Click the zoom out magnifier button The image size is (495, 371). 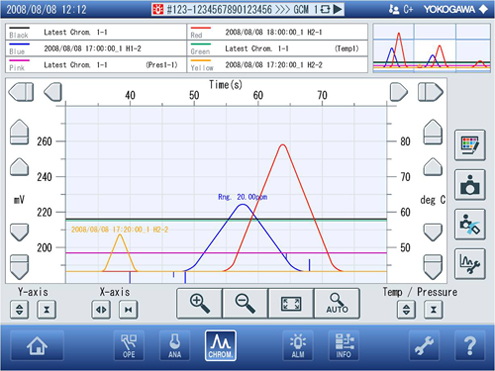click(x=245, y=304)
